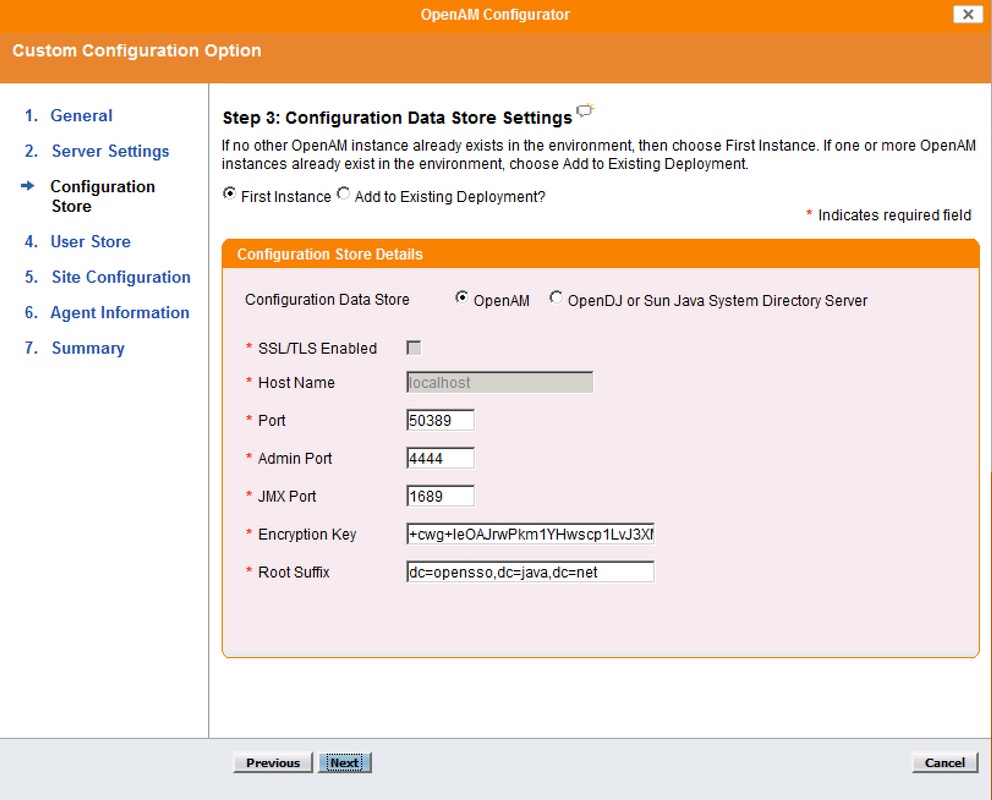Edit the Admin Port field
The image size is (992, 800).
click(x=439, y=458)
